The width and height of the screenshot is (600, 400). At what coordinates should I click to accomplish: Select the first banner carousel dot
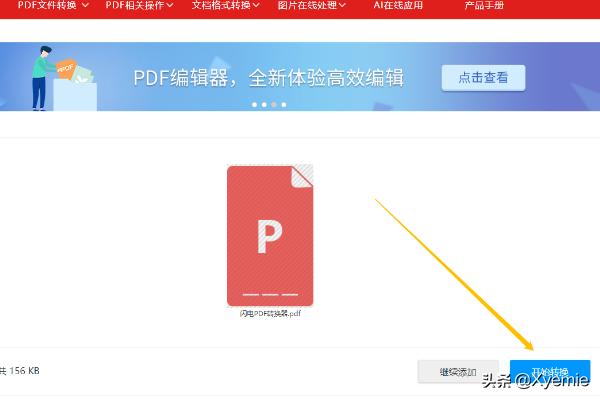click(254, 104)
